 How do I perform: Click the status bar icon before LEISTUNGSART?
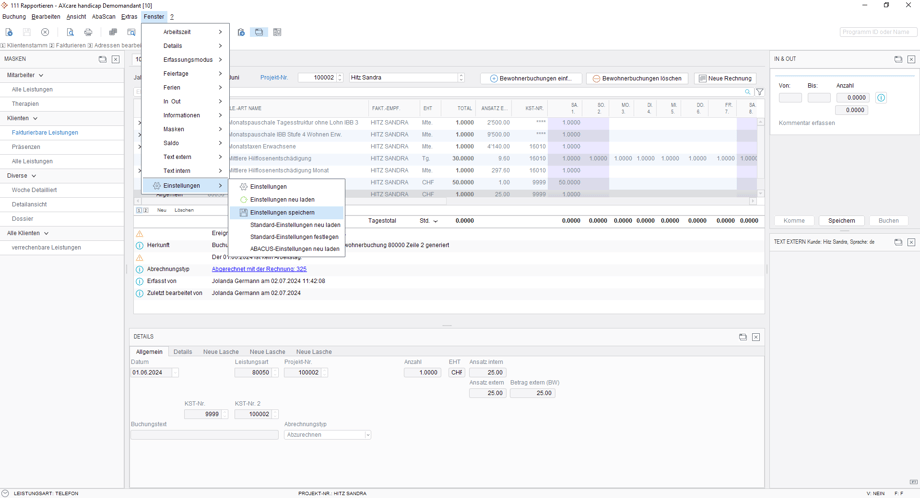(5, 493)
